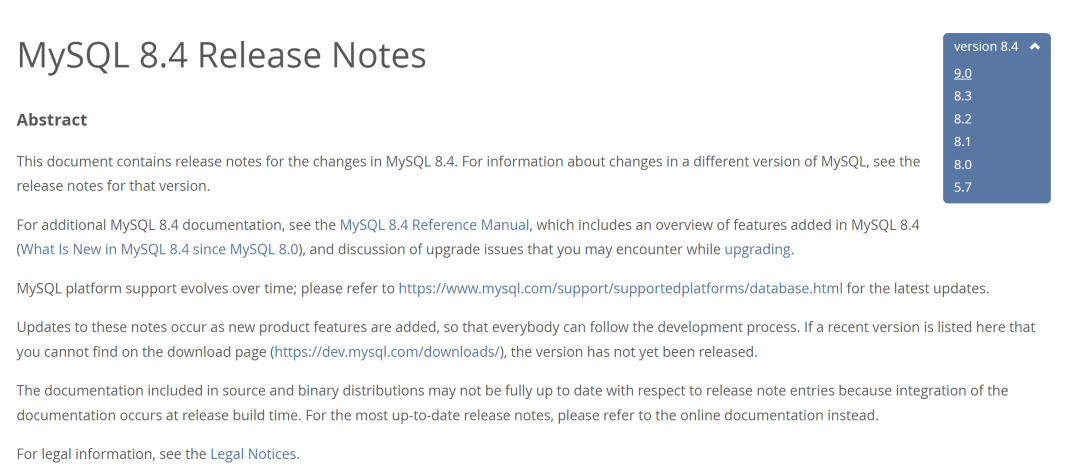
Task: Click the paragraph starting 'Updates to these notes'
Action: point(526,340)
